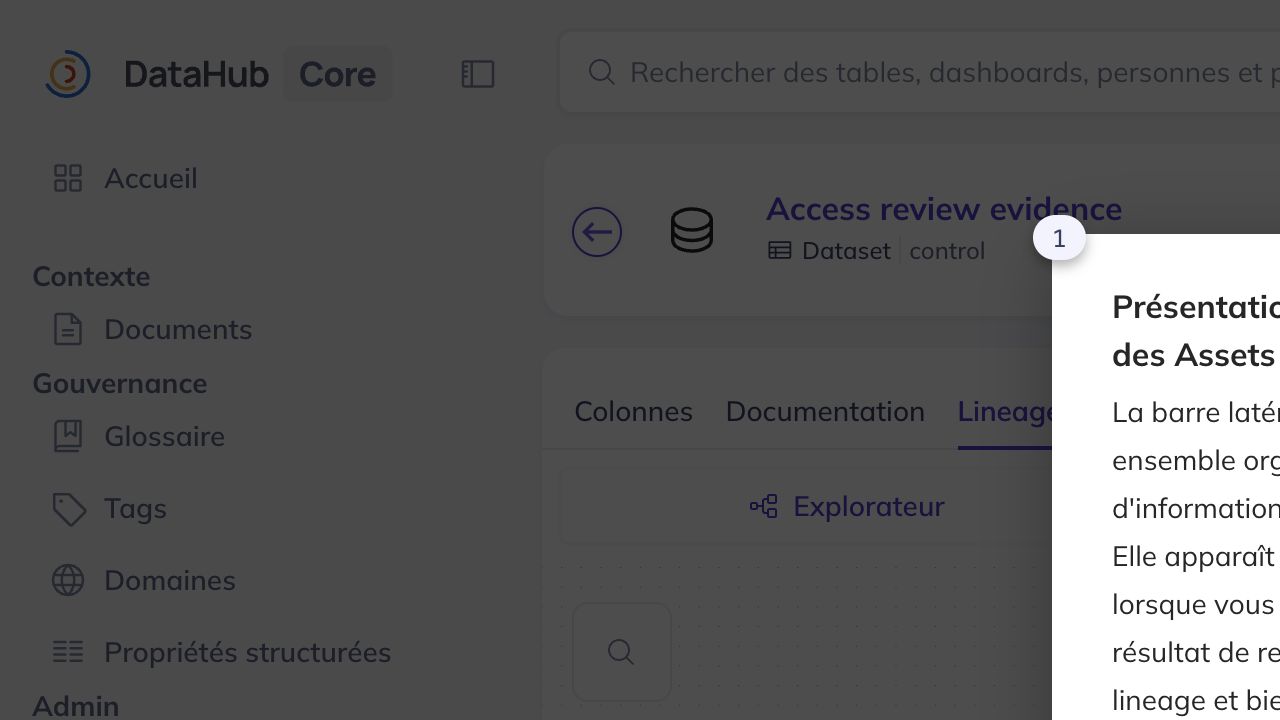
Task: Click the Glossaire bookmark icon
Action: click(68, 436)
